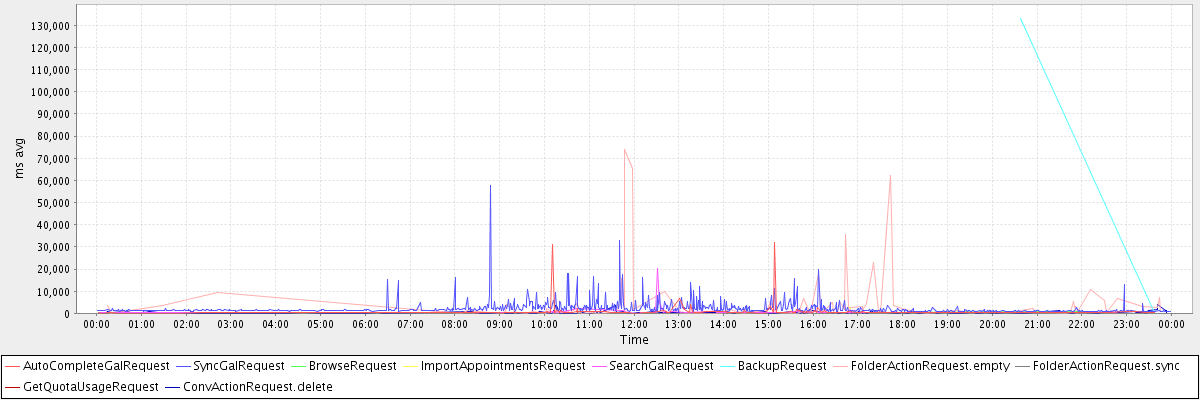Screen dimensions: 1200x400
Task: Click the GetQuotaUsageRequest legend entry
Action: (90, 386)
